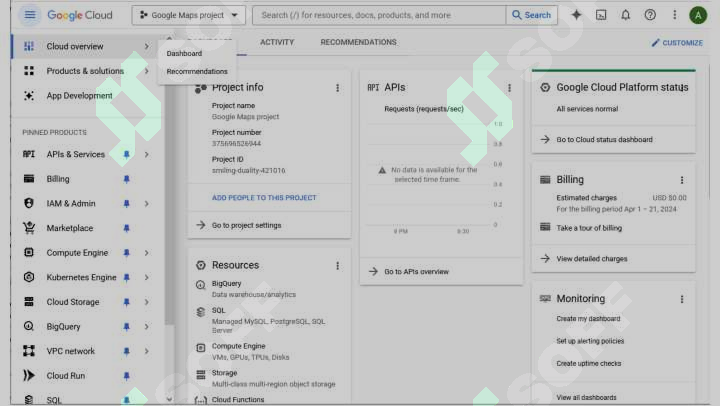Expand the IAM & Admin submenu chevron
Screen dimensions: 720x406
146,203
